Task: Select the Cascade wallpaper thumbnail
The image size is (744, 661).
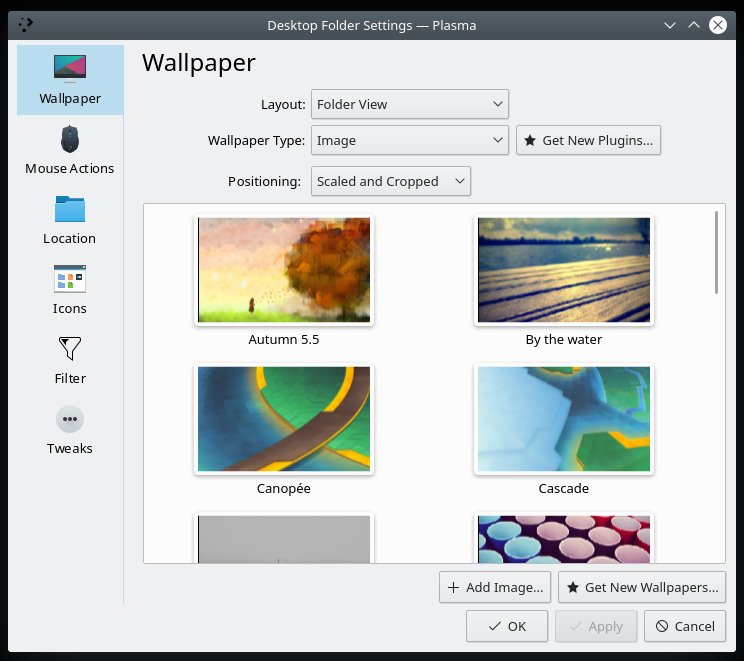Action: click(x=564, y=419)
